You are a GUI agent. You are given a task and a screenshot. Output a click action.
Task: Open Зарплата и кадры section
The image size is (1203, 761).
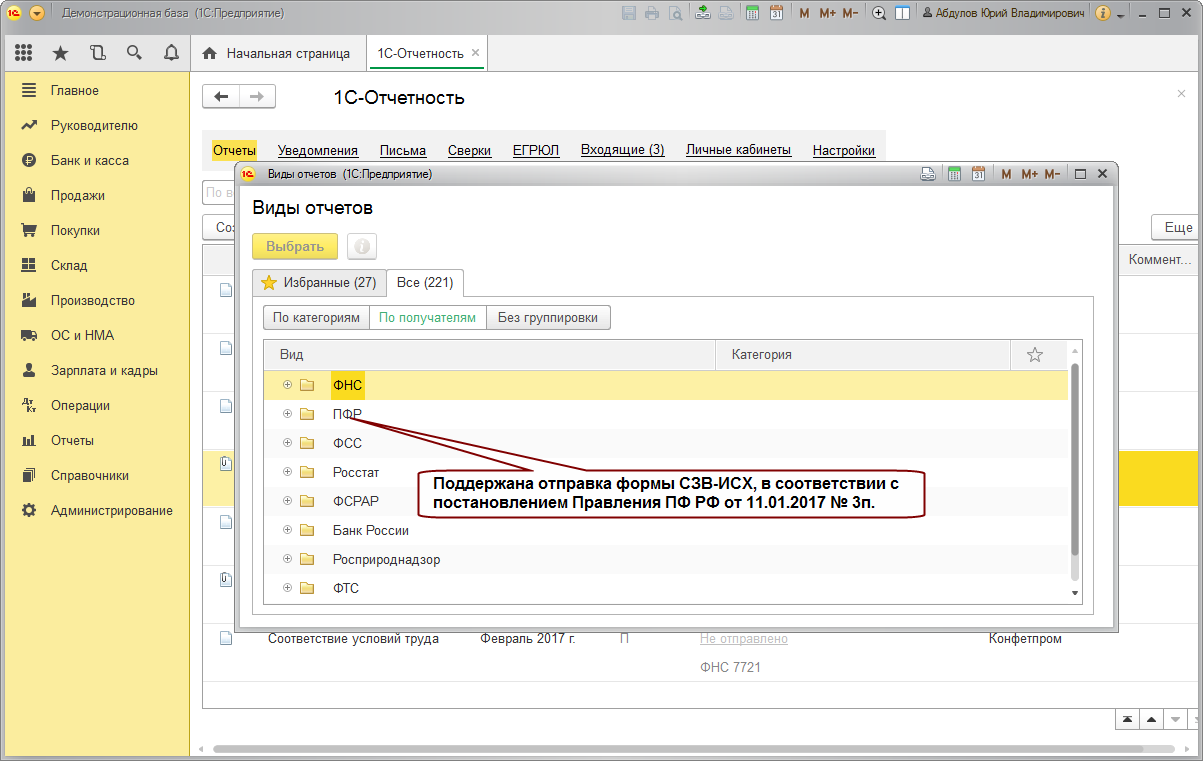click(x=104, y=370)
